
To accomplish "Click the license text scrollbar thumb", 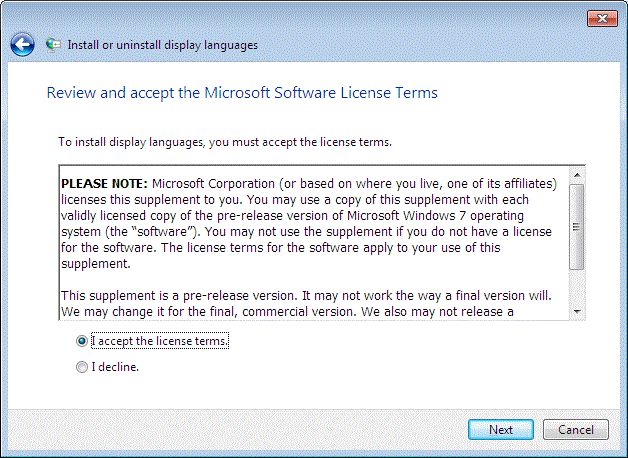I will pyautogui.click(x=577, y=227).
